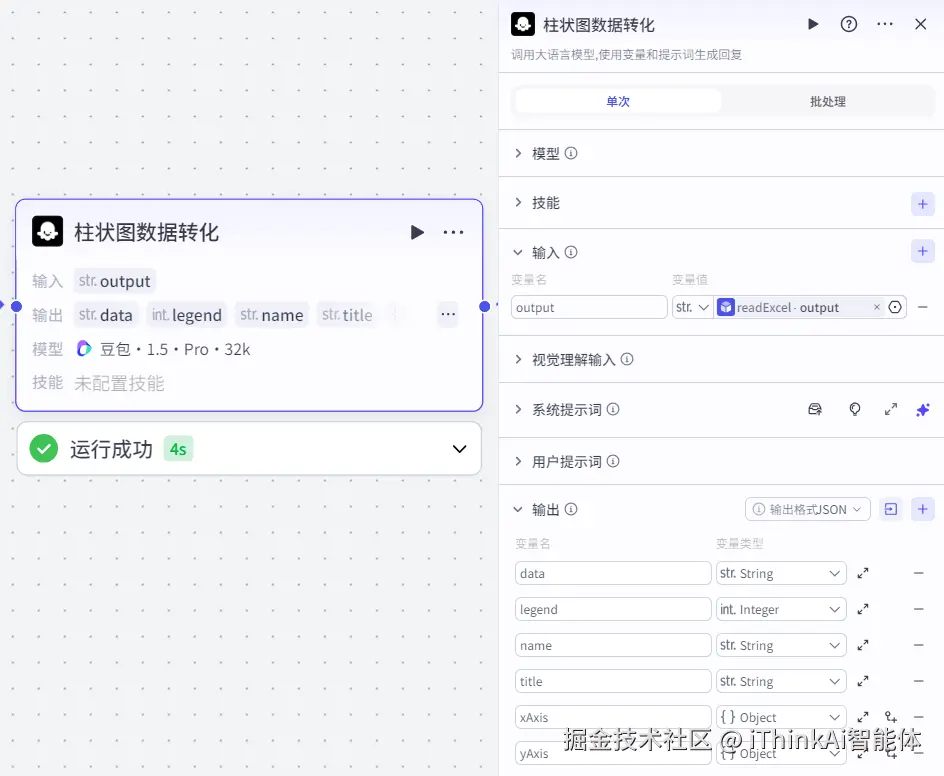
Task: Click the output variable name input field
Action: point(588,307)
